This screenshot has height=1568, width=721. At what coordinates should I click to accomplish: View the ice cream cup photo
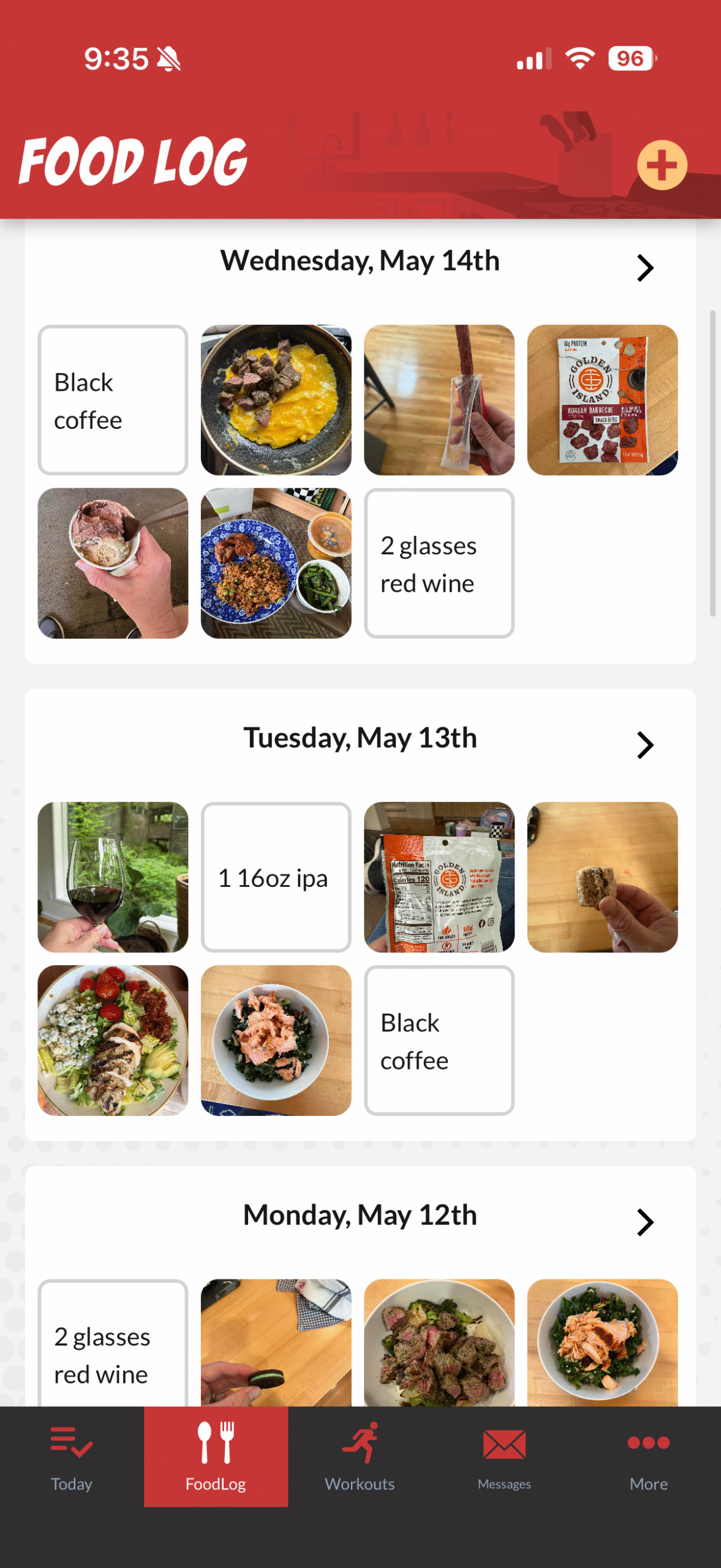113,563
